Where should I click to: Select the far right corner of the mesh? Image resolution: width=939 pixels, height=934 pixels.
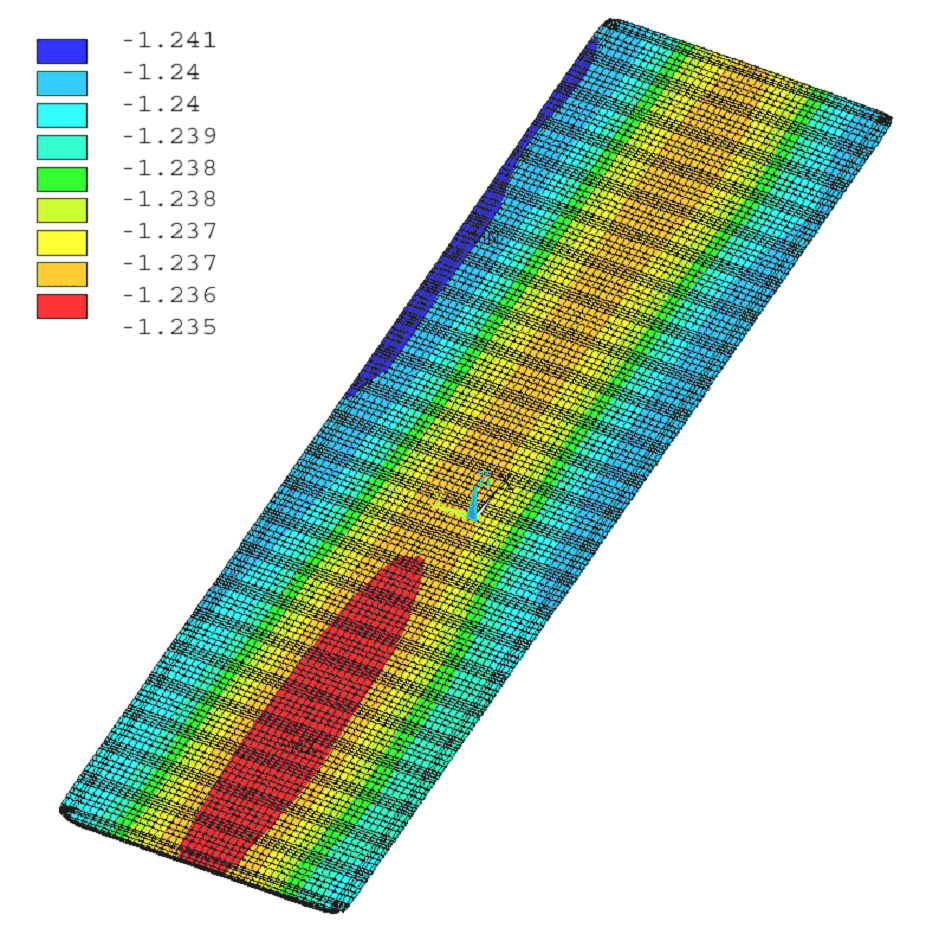(x=884, y=120)
